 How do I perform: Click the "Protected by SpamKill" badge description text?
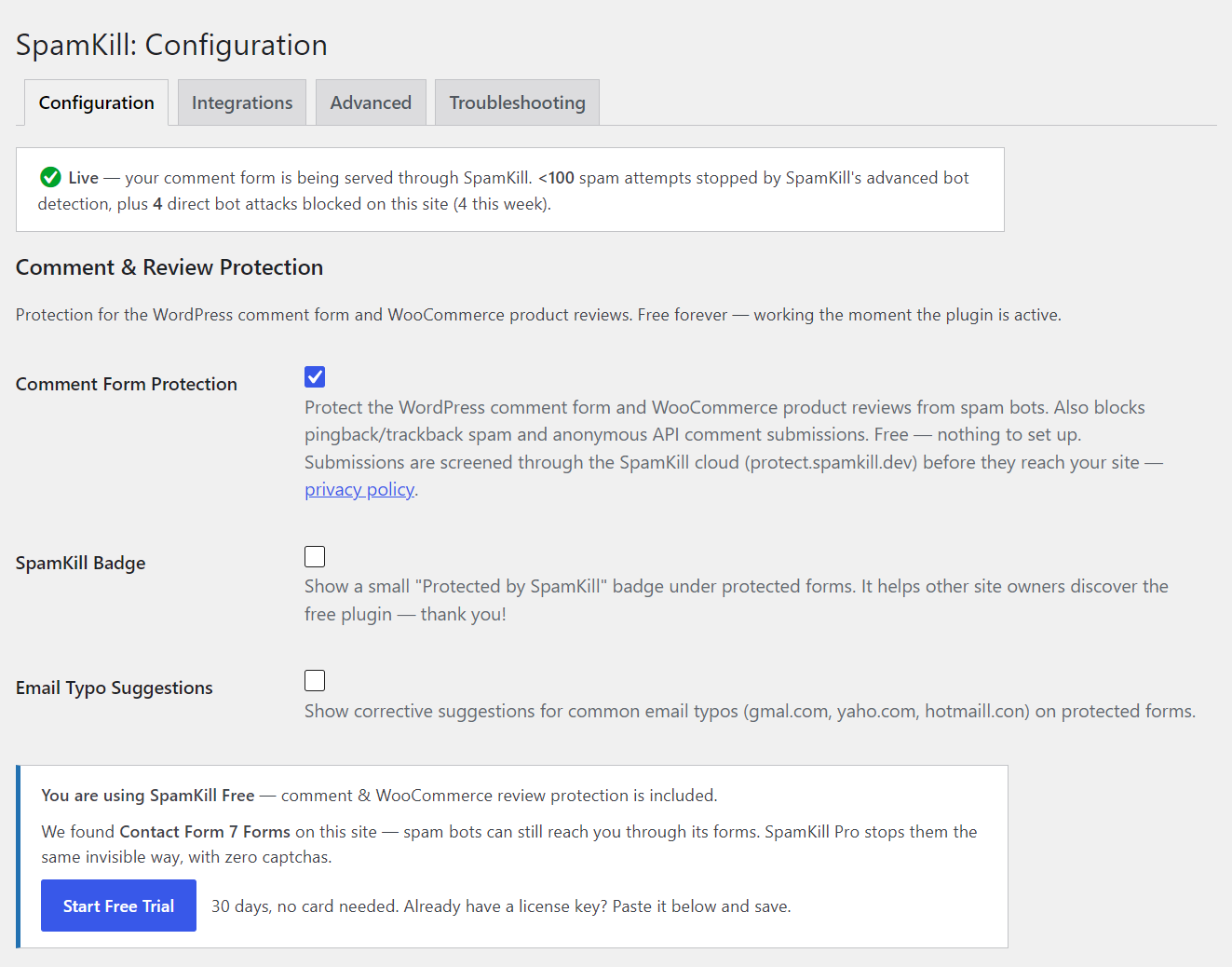pyautogui.click(x=737, y=600)
